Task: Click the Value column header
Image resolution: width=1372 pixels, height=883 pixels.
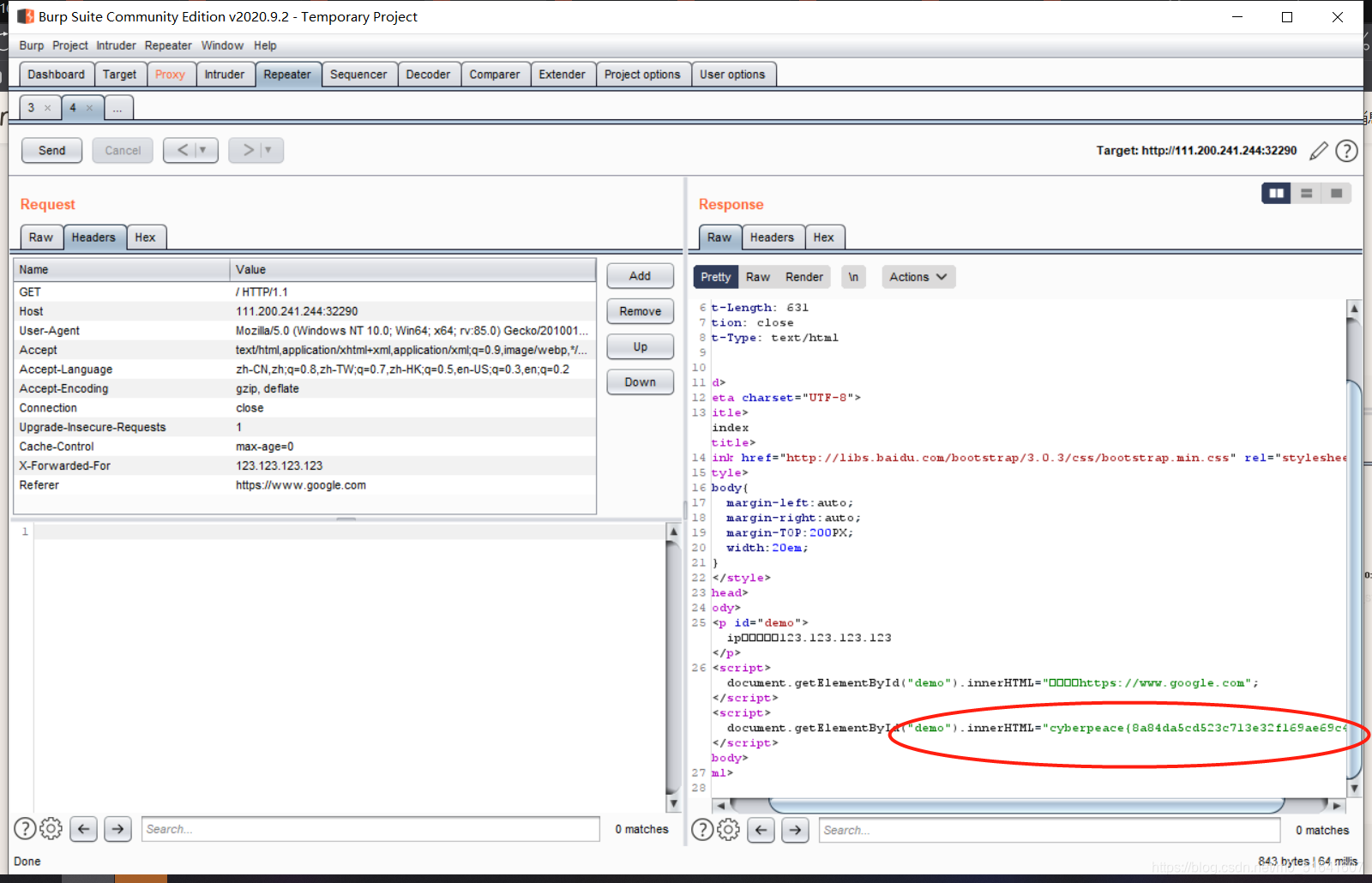Action: click(412, 269)
